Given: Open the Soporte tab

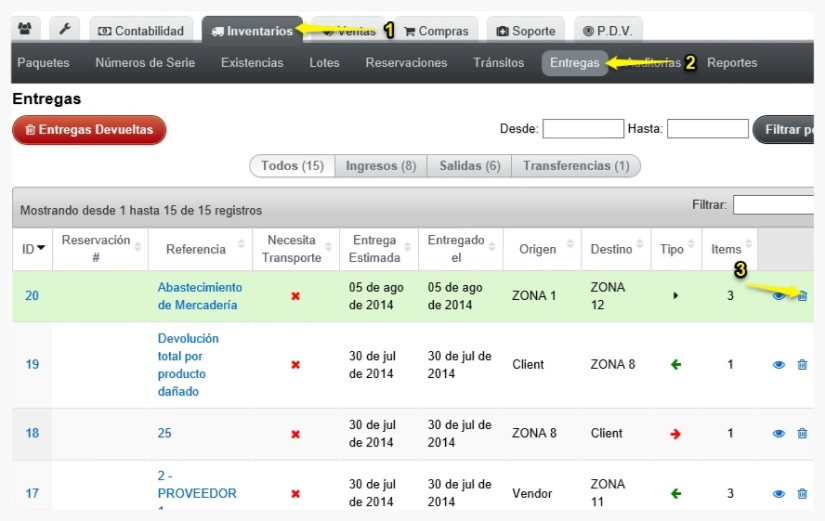Looking at the screenshot, I should (x=526, y=31).
